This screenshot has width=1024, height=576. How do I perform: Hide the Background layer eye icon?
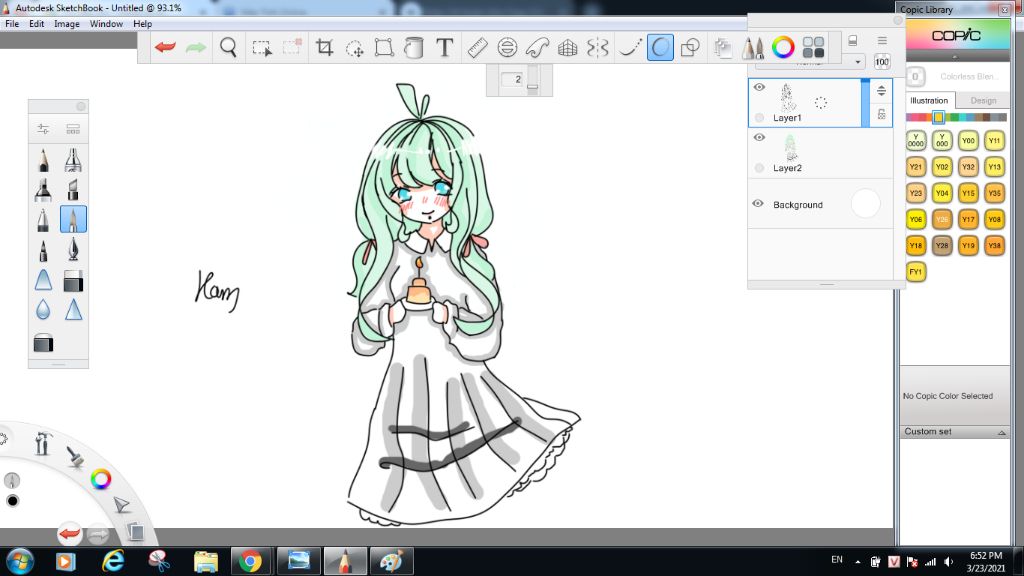click(758, 204)
